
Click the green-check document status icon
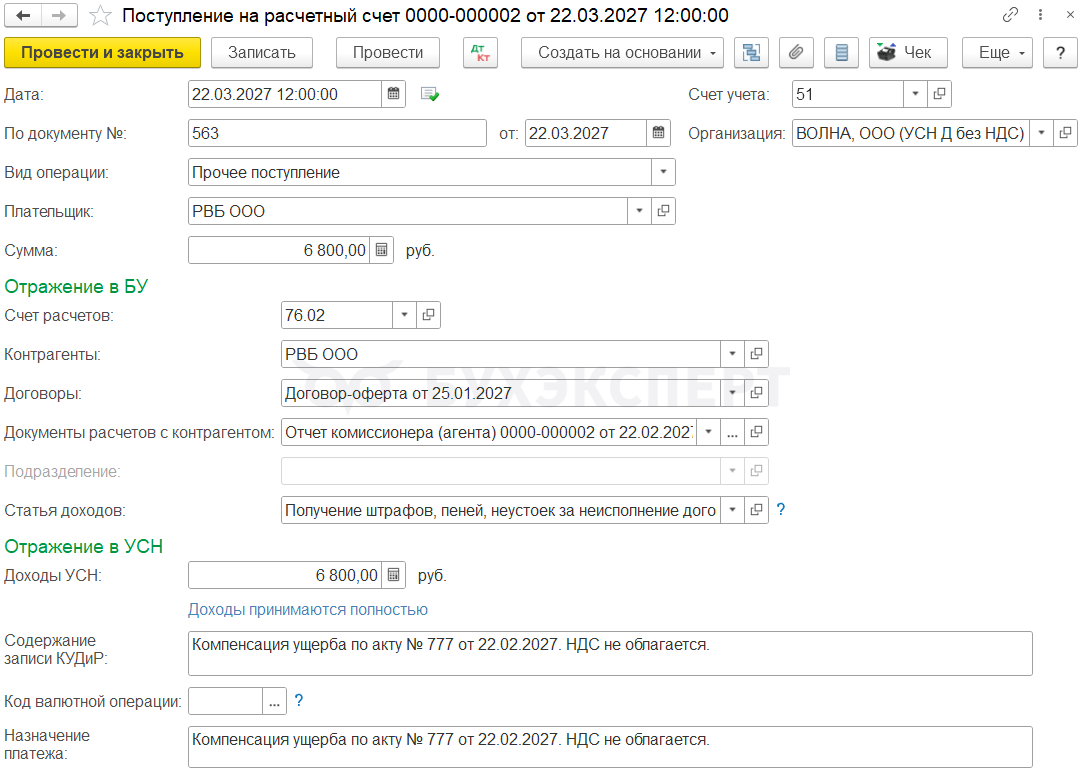430,95
